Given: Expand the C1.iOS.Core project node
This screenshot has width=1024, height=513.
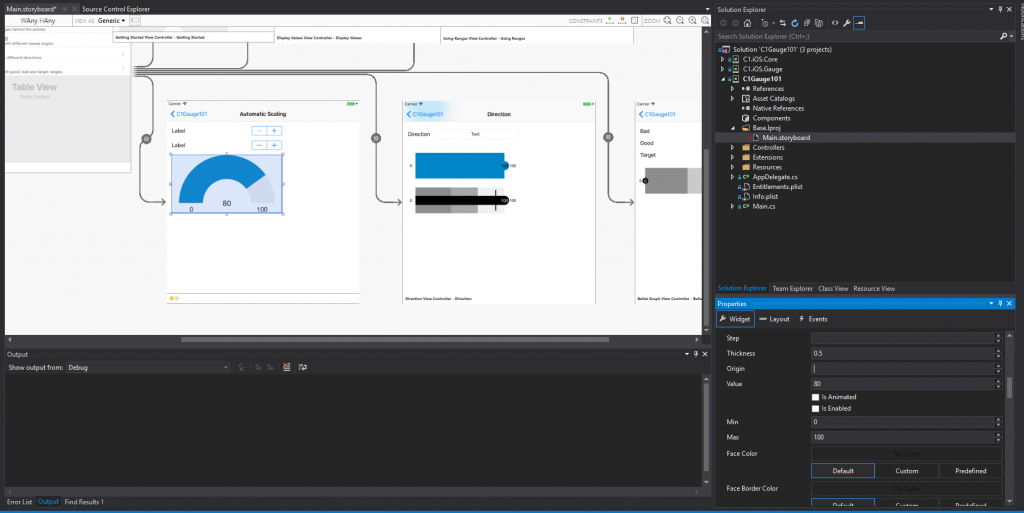Looking at the screenshot, I should coord(722,59).
